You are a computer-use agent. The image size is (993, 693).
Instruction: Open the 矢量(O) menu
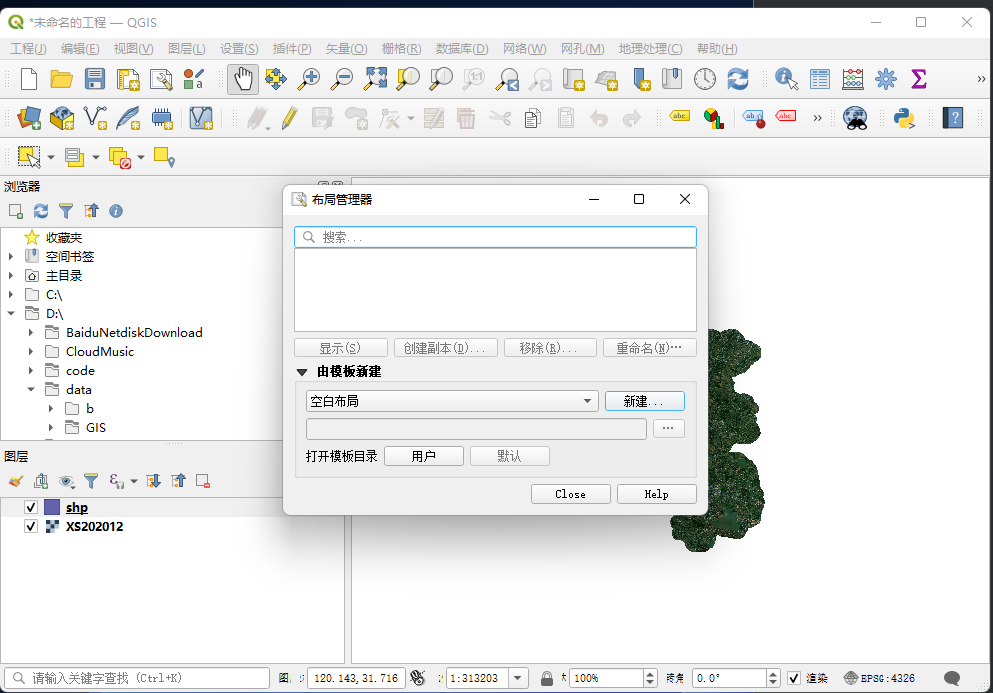(x=346, y=49)
